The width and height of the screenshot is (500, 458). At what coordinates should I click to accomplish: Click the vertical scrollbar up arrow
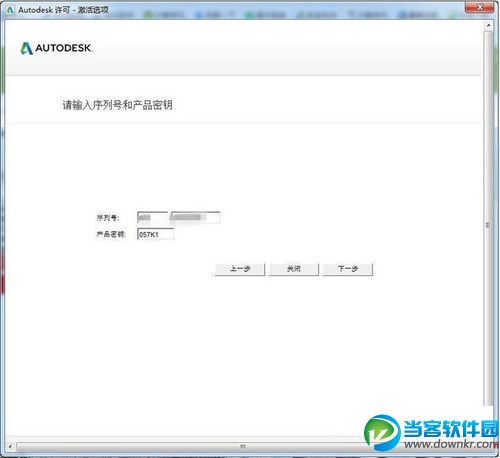(x=488, y=25)
